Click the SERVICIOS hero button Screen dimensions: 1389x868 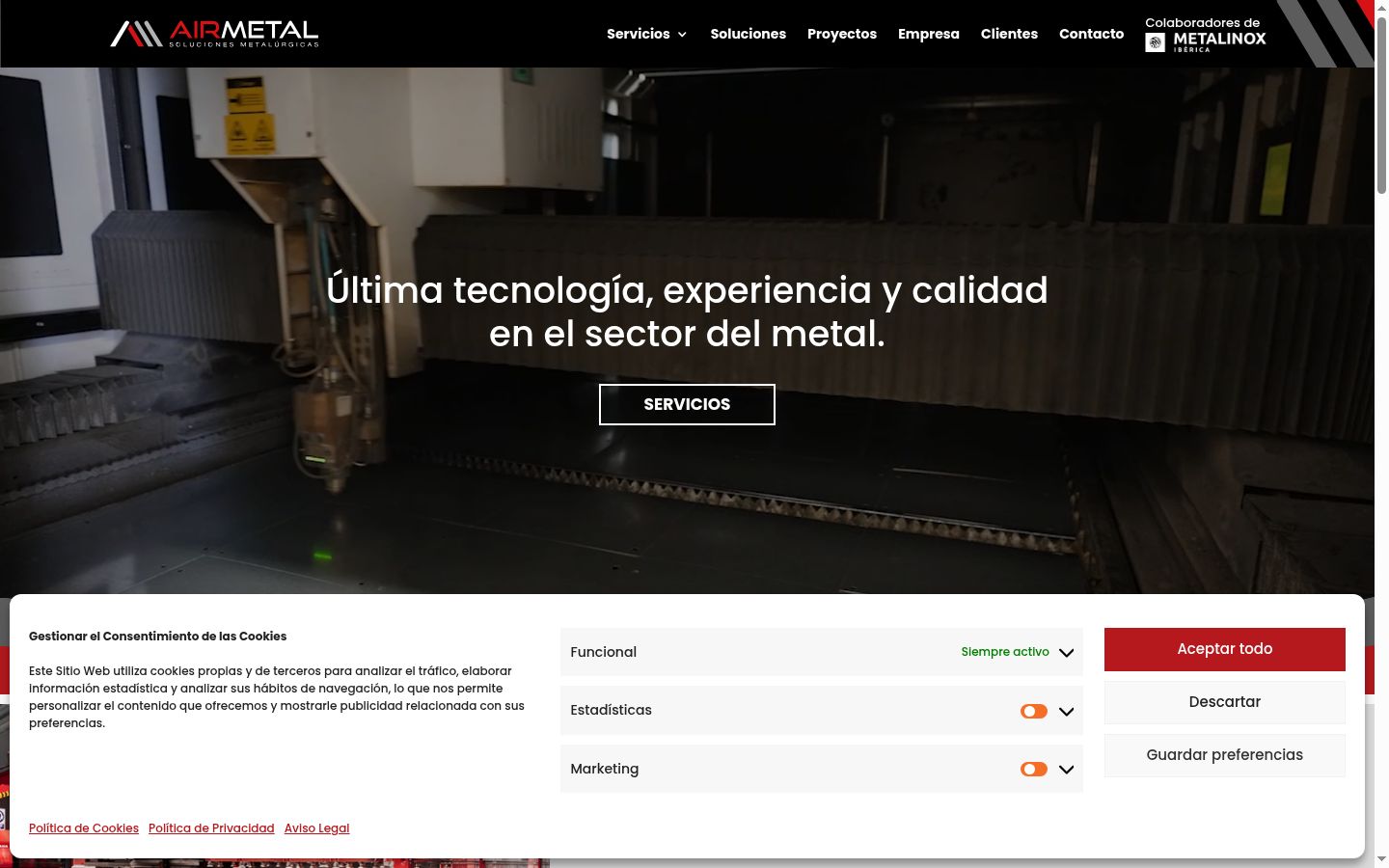click(x=687, y=404)
